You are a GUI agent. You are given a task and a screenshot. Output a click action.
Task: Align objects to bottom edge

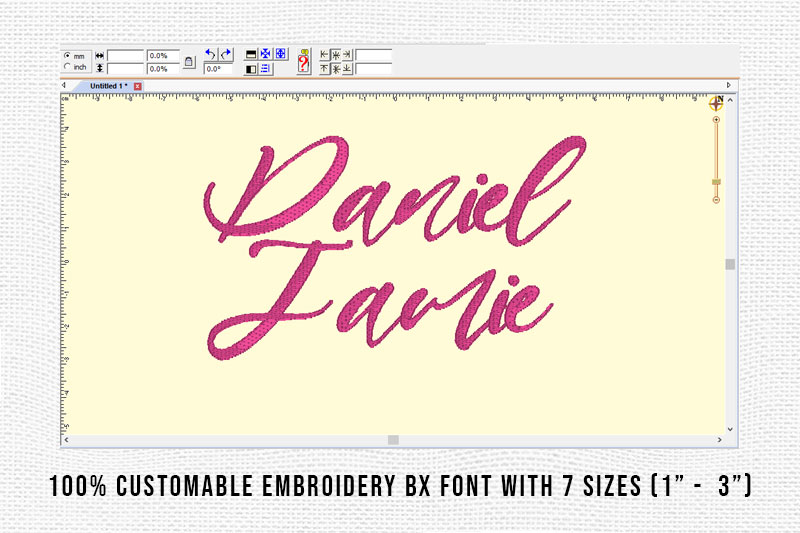click(x=347, y=68)
